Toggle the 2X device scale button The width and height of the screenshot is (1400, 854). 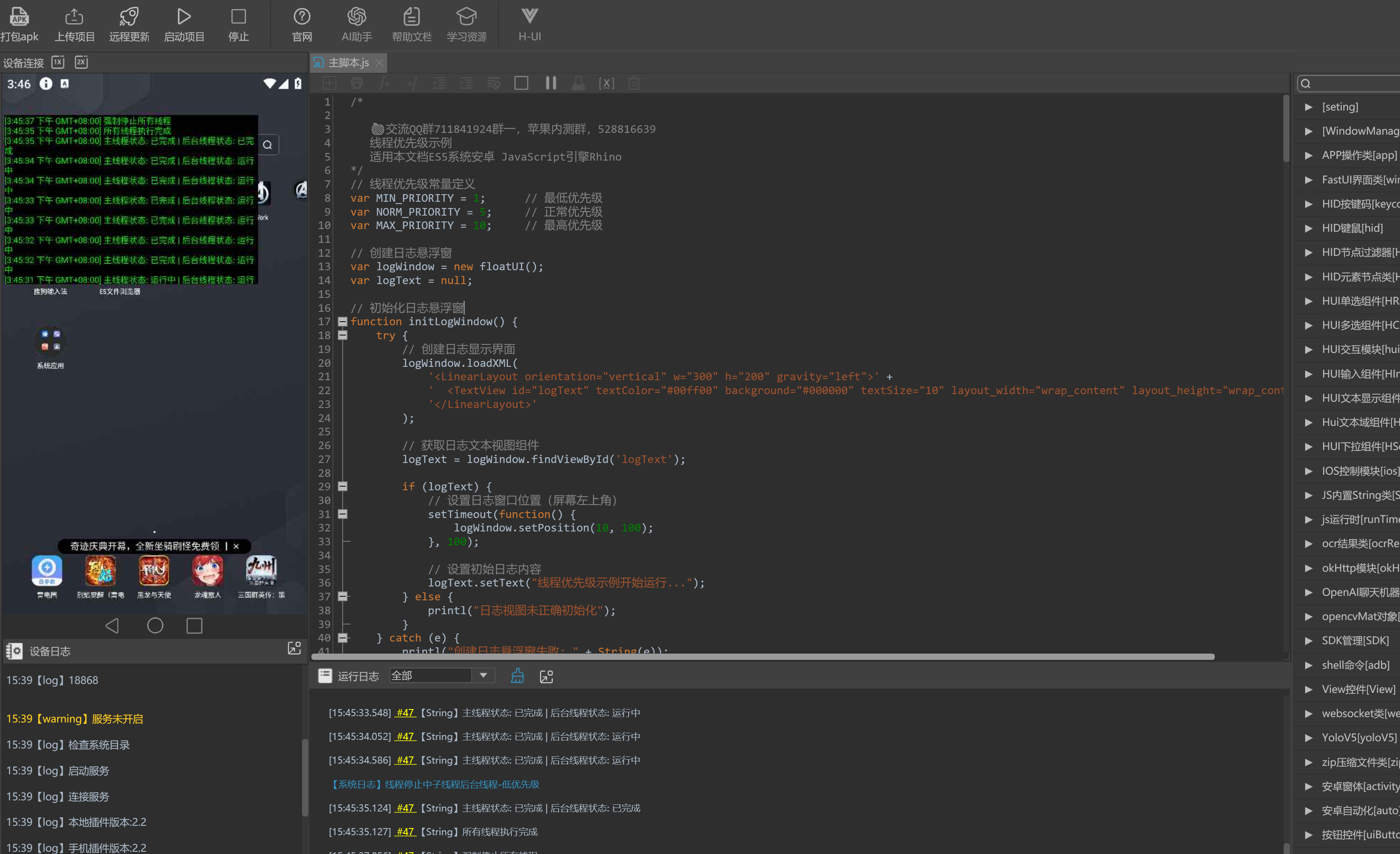click(81, 62)
